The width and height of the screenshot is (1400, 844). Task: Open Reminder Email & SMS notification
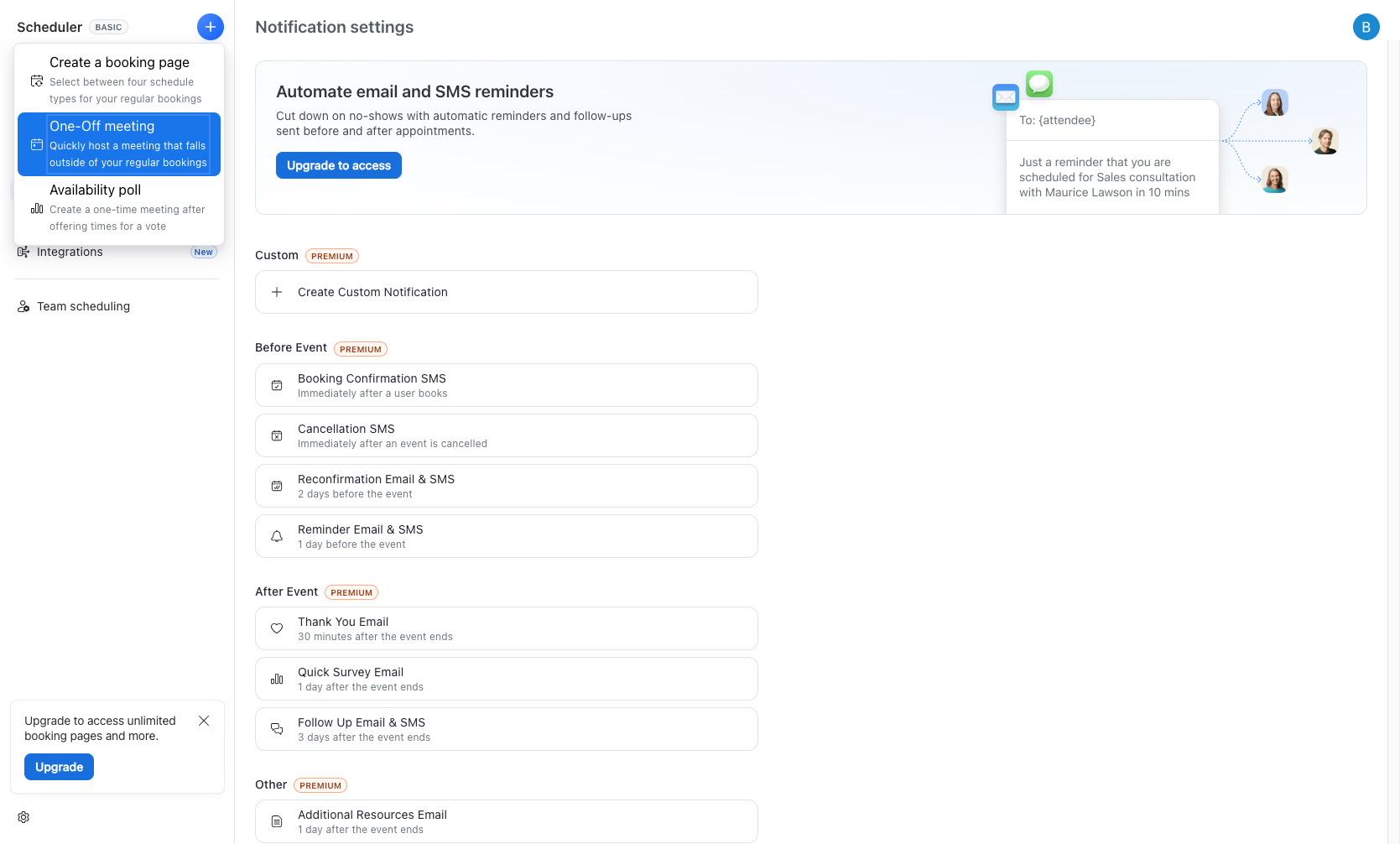tap(507, 536)
